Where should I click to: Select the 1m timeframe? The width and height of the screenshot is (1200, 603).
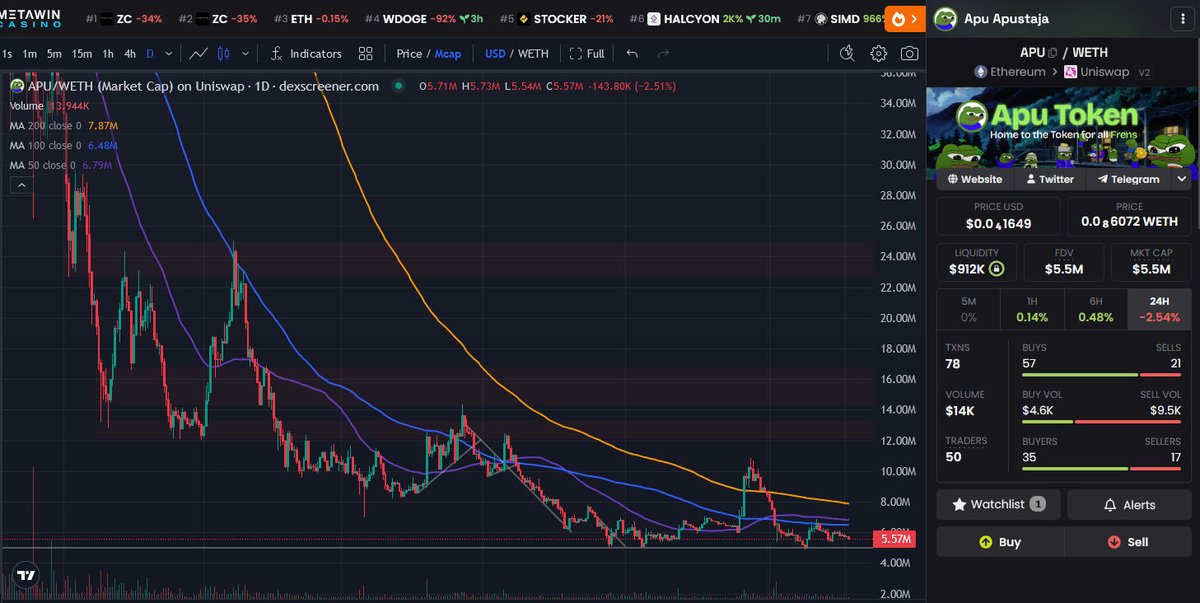(x=30, y=53)
